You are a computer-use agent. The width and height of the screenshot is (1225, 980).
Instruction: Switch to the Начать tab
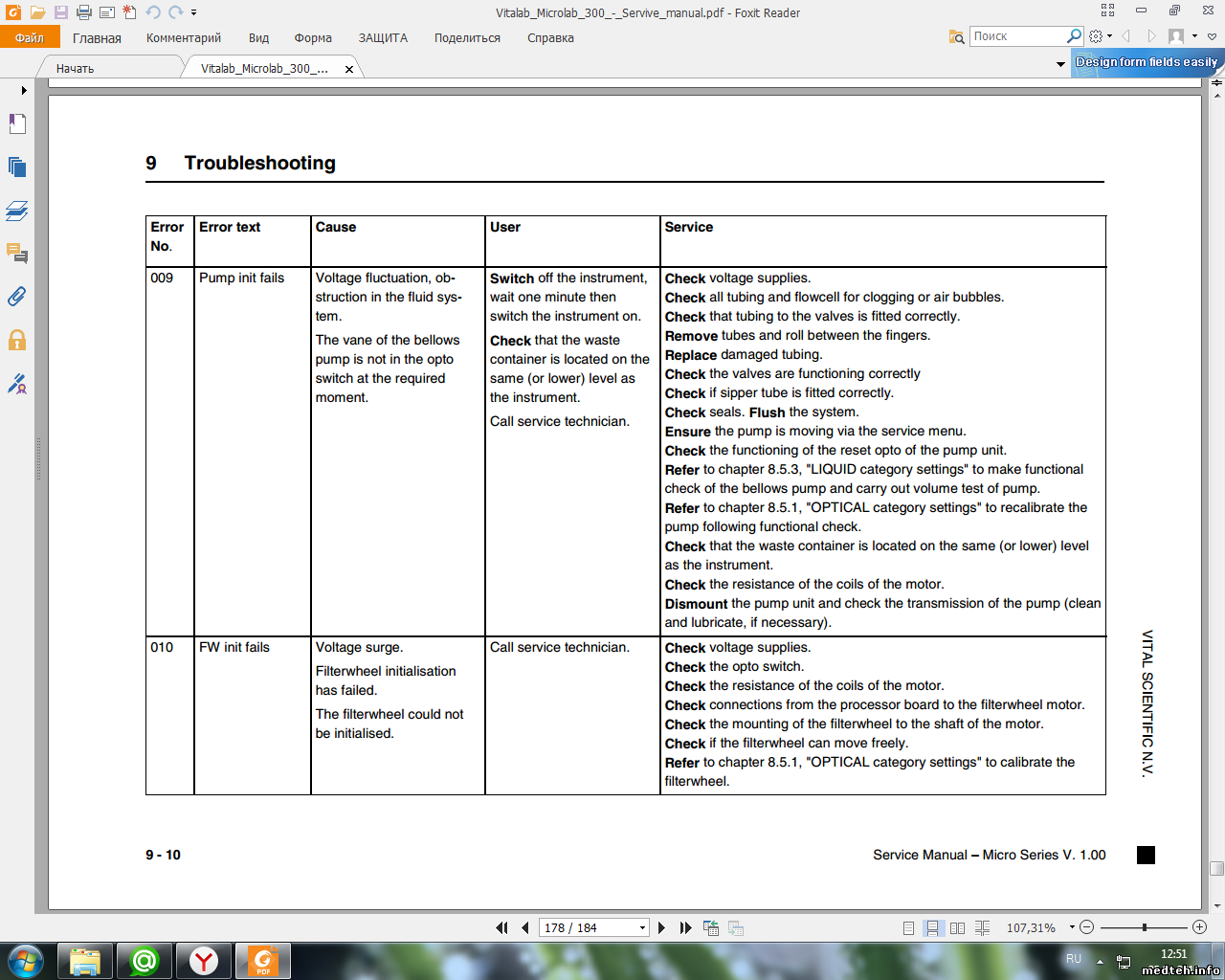(x=76, y=68)
